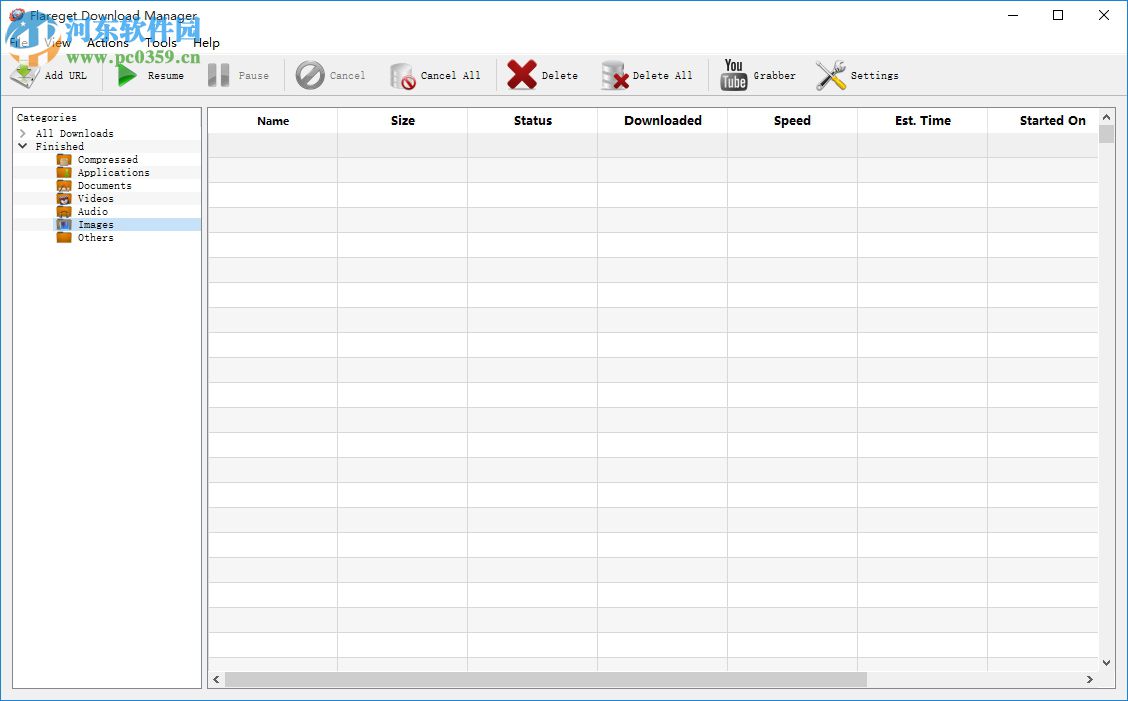Click the Add URL button label

click(65, 76)
